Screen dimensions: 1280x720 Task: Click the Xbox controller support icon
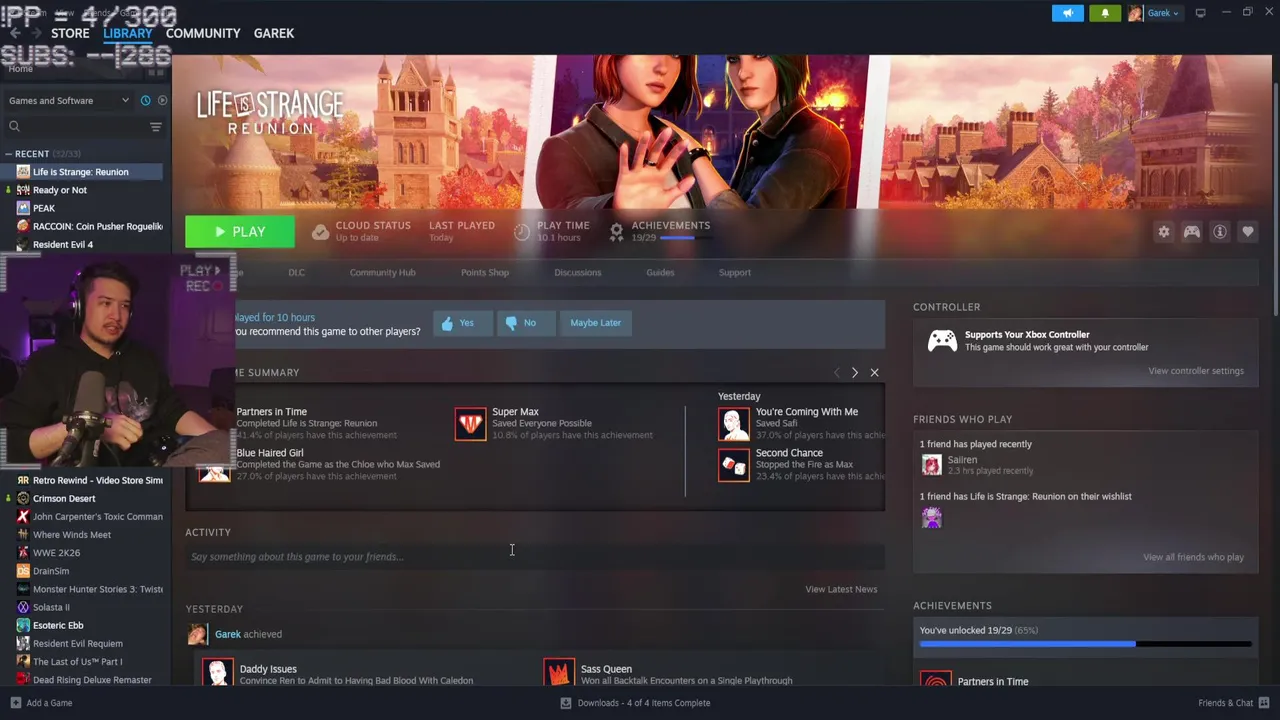[942, 341]
